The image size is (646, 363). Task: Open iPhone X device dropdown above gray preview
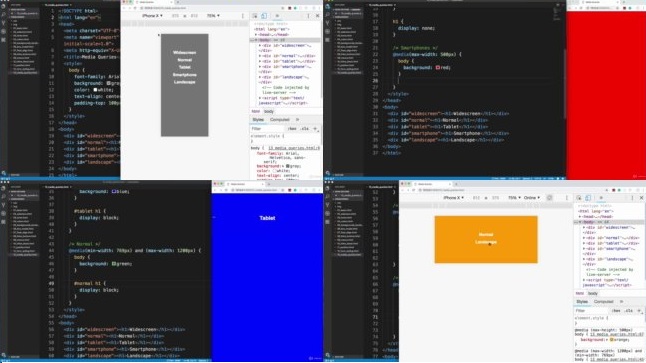pos(152,16)
